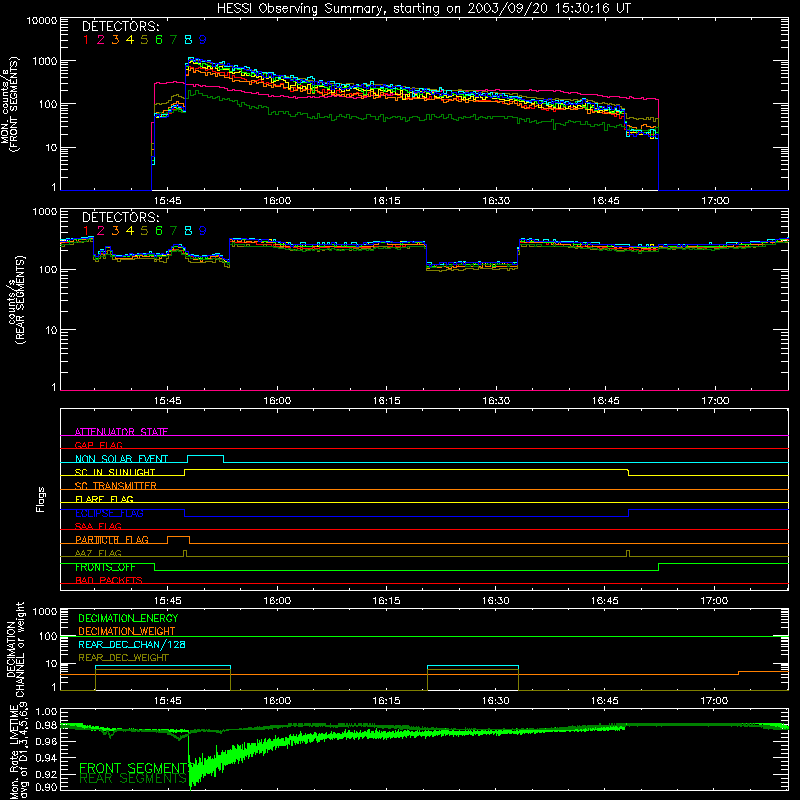Click the REAR_DEC_WEIGHT legend label
The width and height of the screenshot is (800, 800).
tap(123, 658)
